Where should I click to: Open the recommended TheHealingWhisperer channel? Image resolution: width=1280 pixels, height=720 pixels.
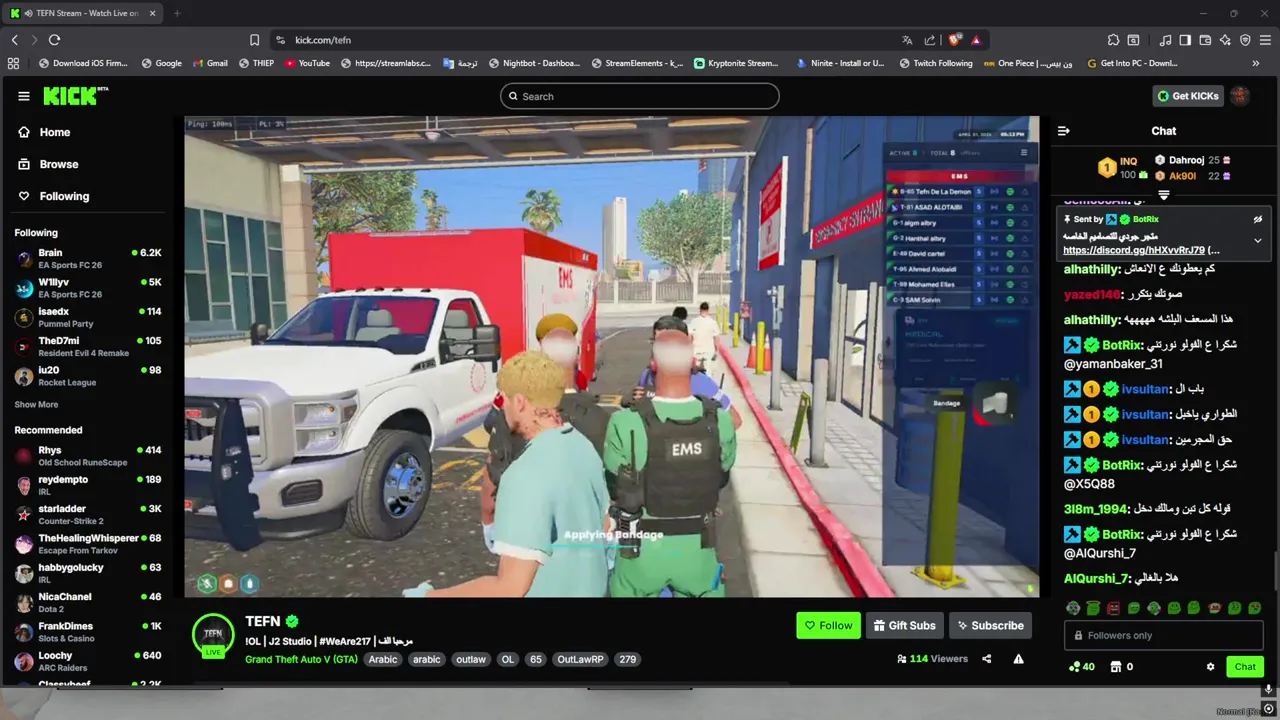88,544
